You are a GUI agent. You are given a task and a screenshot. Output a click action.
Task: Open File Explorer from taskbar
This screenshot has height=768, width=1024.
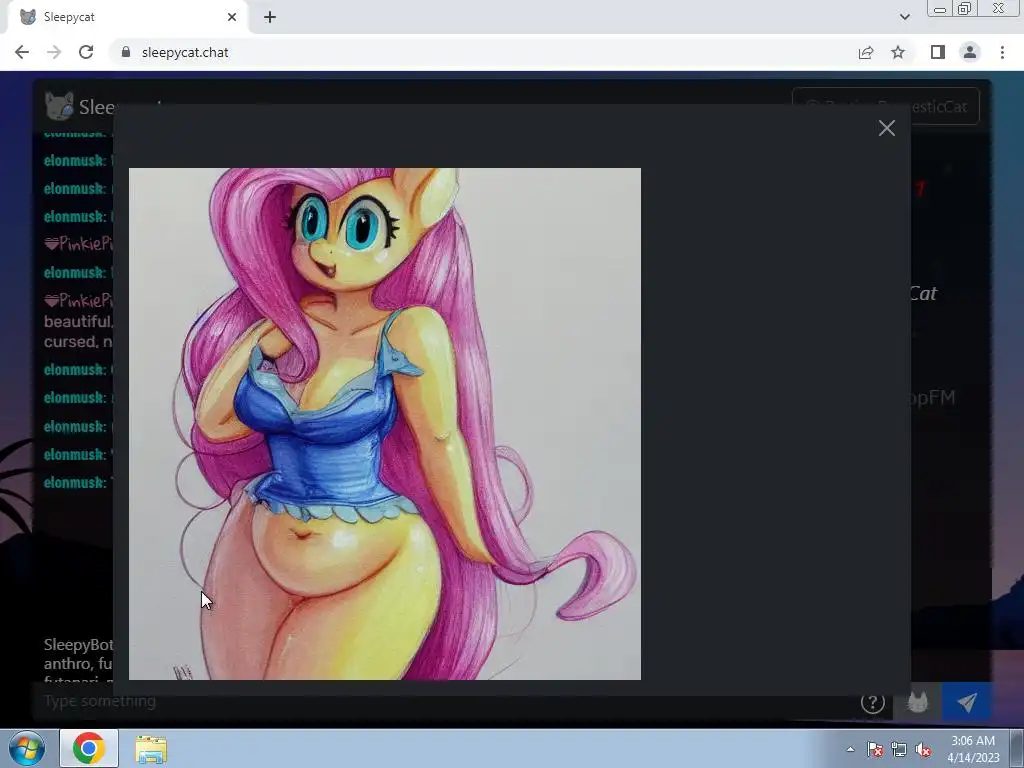pyautogui.click(x=151, y=748)
